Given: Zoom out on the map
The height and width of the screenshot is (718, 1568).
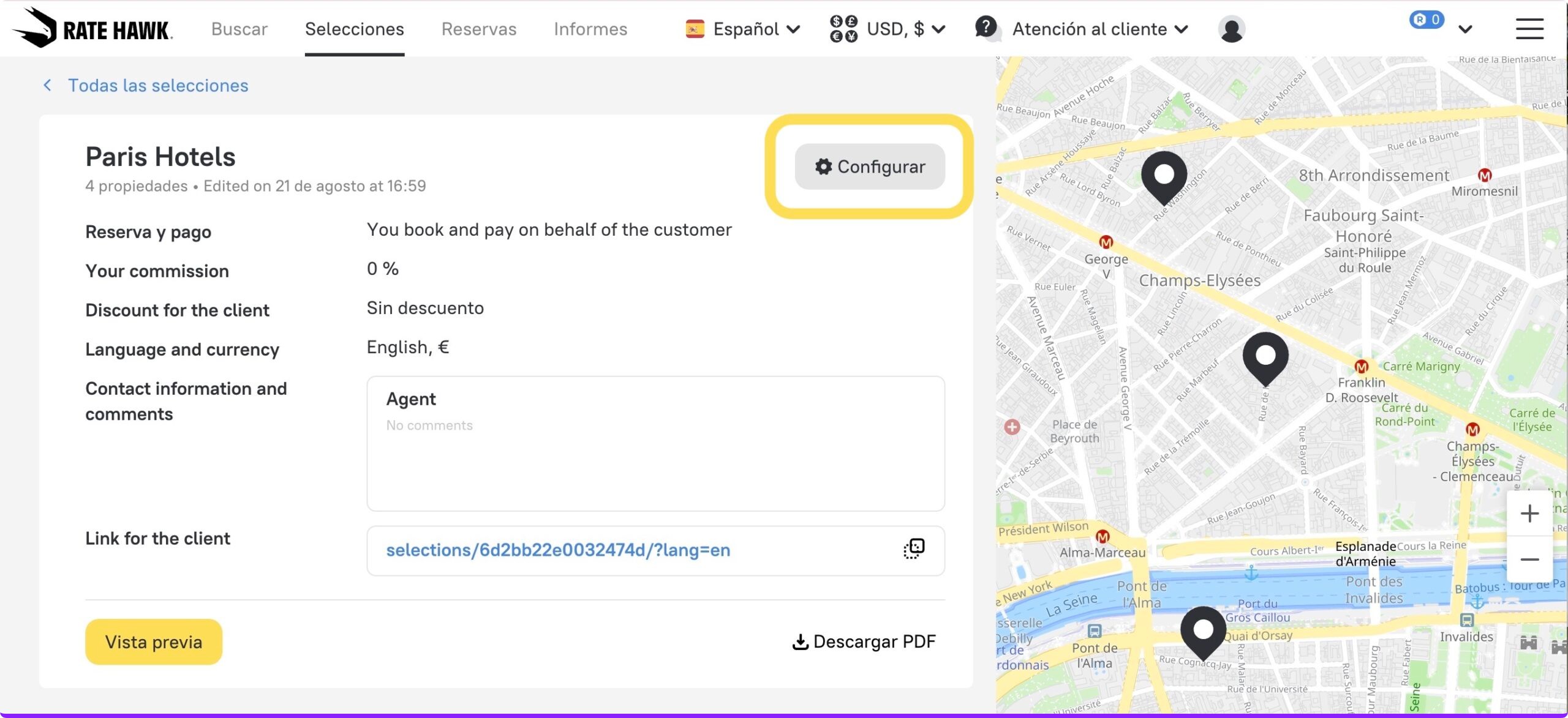Looking at the screenshot, I should (1529, 559).
